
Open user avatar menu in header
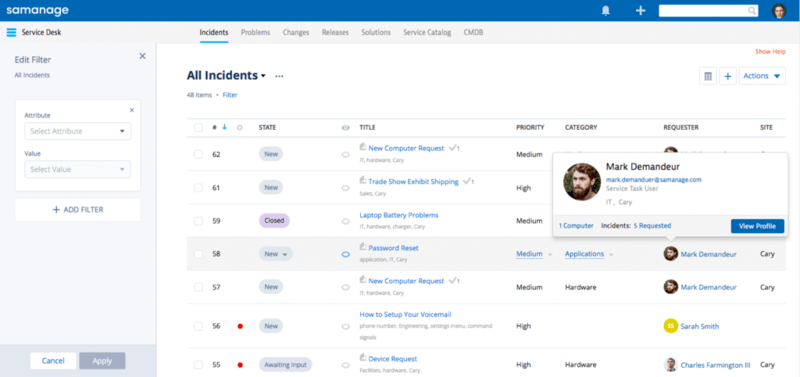coord(779,11)
